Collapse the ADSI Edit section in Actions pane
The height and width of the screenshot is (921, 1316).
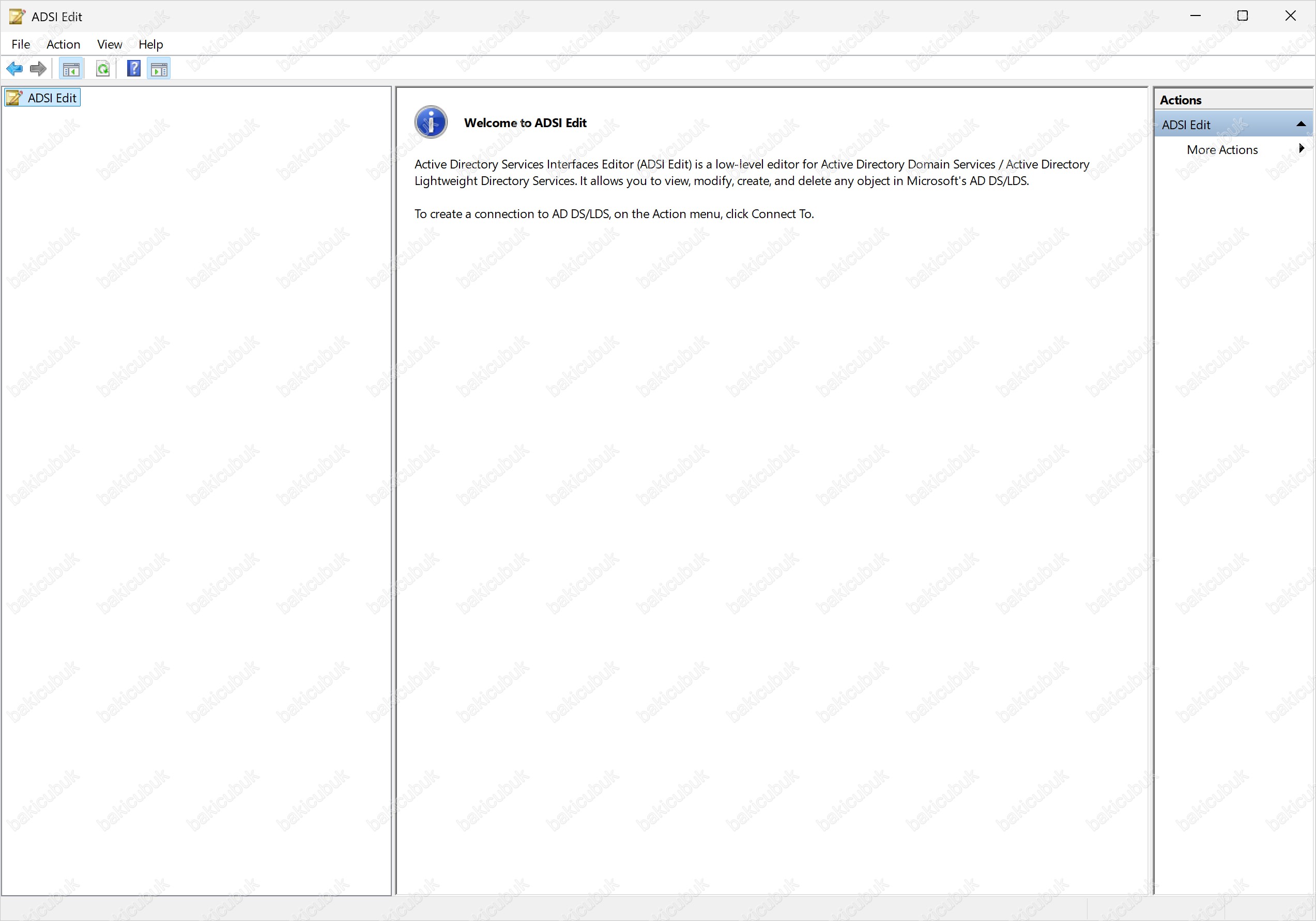point(1301,125)
